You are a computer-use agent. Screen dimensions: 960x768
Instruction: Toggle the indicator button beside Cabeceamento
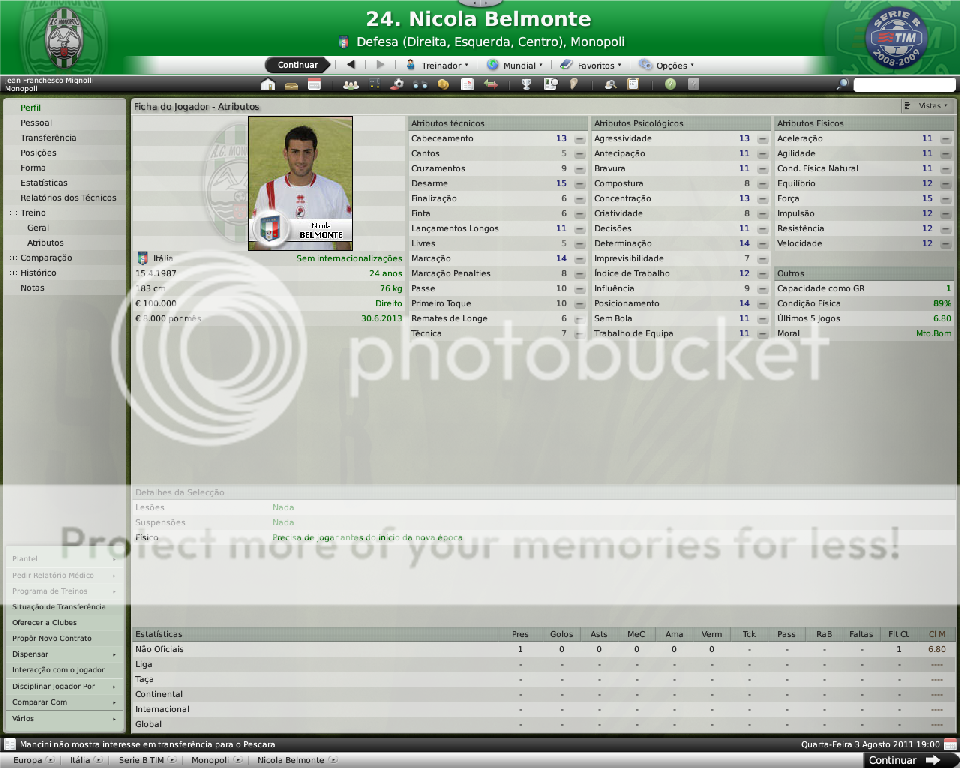[x=580, y=139]
